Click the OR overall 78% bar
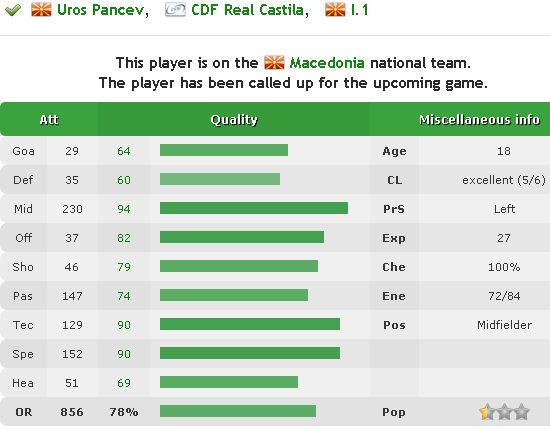The image size is (550, 431). [238, 411]
